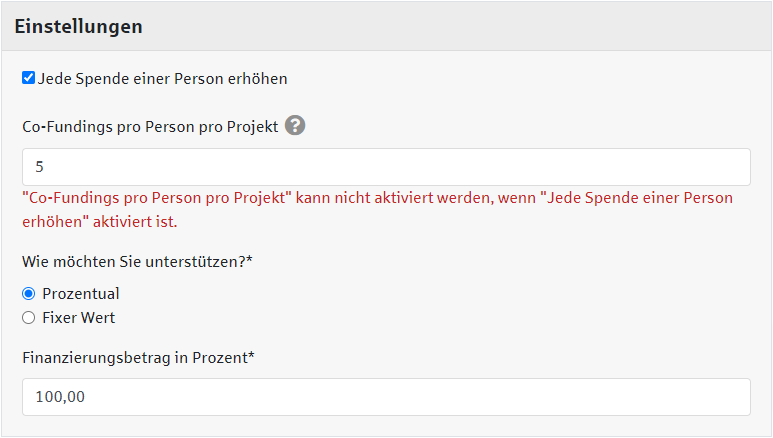773x438 pixels.
Task: Click the 'Wie möchten Sie unterstützen?*' question label
Action: [137, 261]
